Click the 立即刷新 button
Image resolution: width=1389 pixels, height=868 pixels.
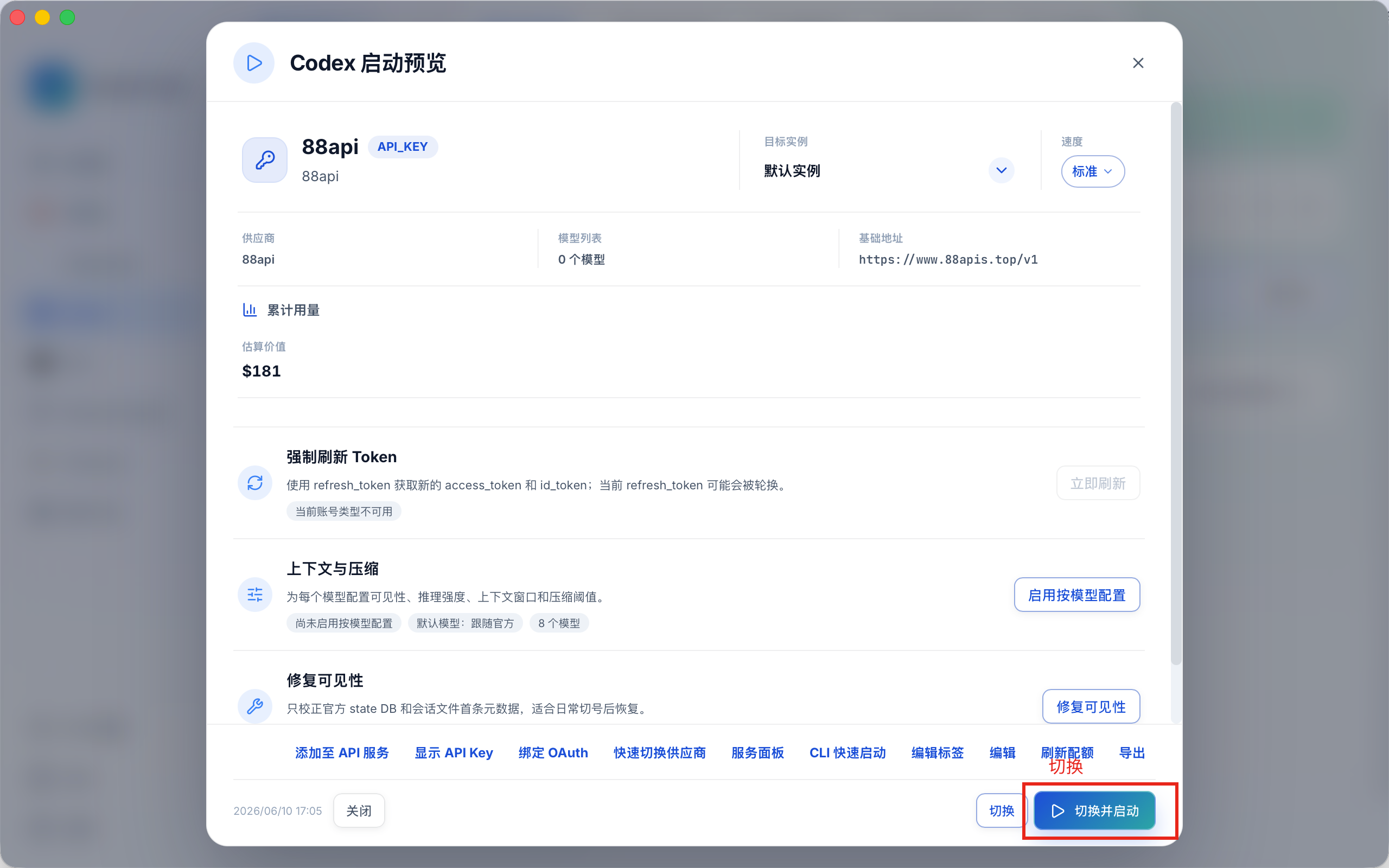coord(1098,483)
